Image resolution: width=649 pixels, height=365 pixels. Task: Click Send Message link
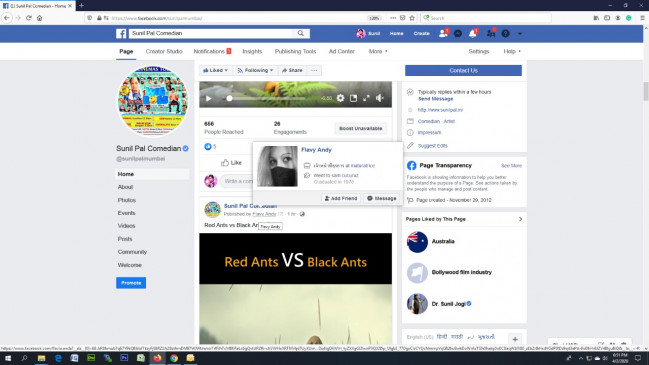pos(435,99)
